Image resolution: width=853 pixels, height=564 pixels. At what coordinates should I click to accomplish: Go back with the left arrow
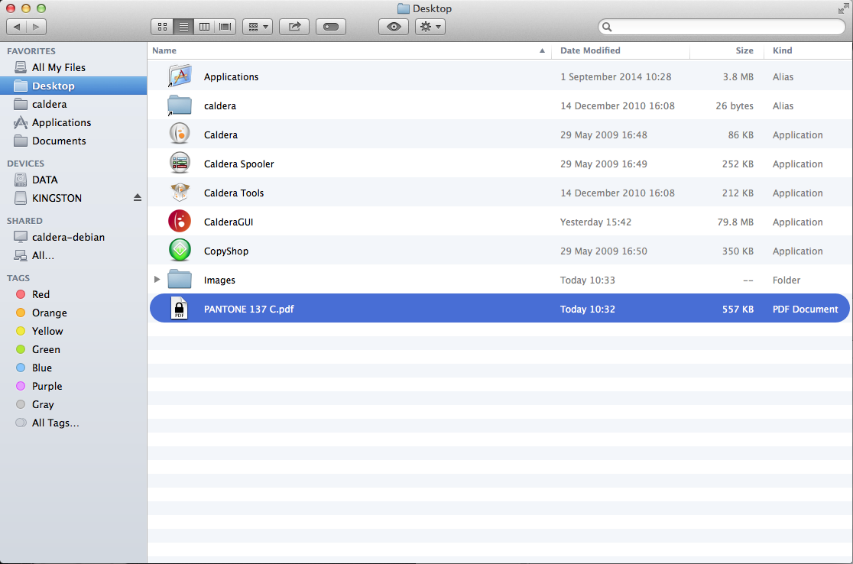click(16, 27)
